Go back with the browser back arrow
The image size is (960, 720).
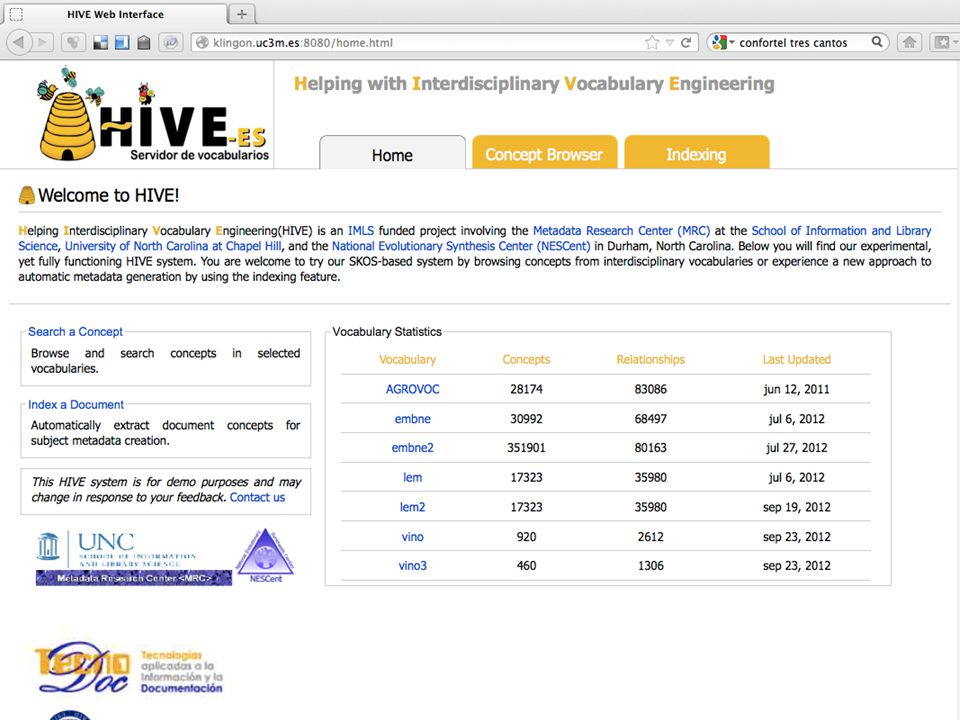tap(18, 42)
